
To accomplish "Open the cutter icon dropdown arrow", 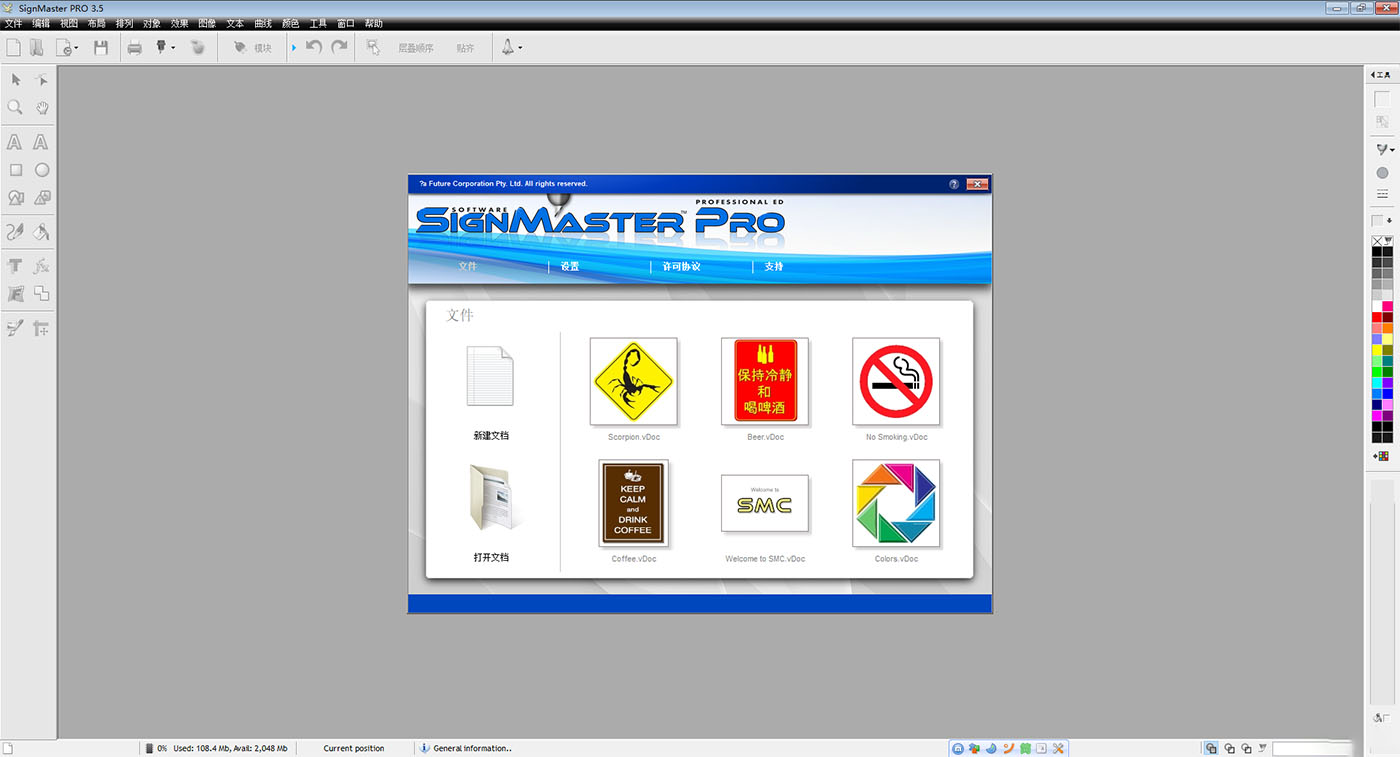I will pyautogui.click(x=173, y=48).
